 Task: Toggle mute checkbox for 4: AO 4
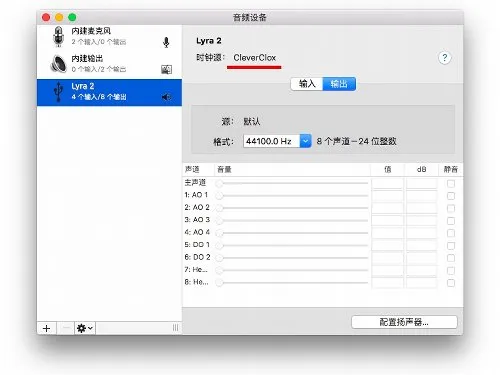pyautogui.click(x=451, y=233)
